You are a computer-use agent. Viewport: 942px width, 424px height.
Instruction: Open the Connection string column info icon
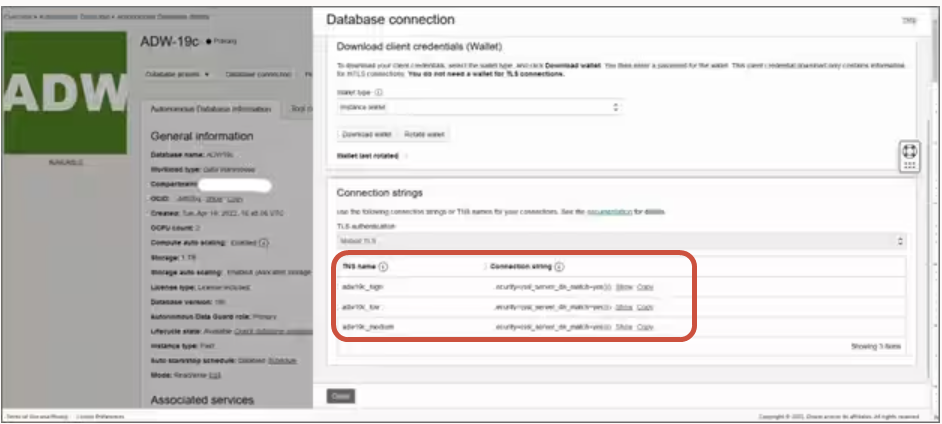(x=559, y=267)
